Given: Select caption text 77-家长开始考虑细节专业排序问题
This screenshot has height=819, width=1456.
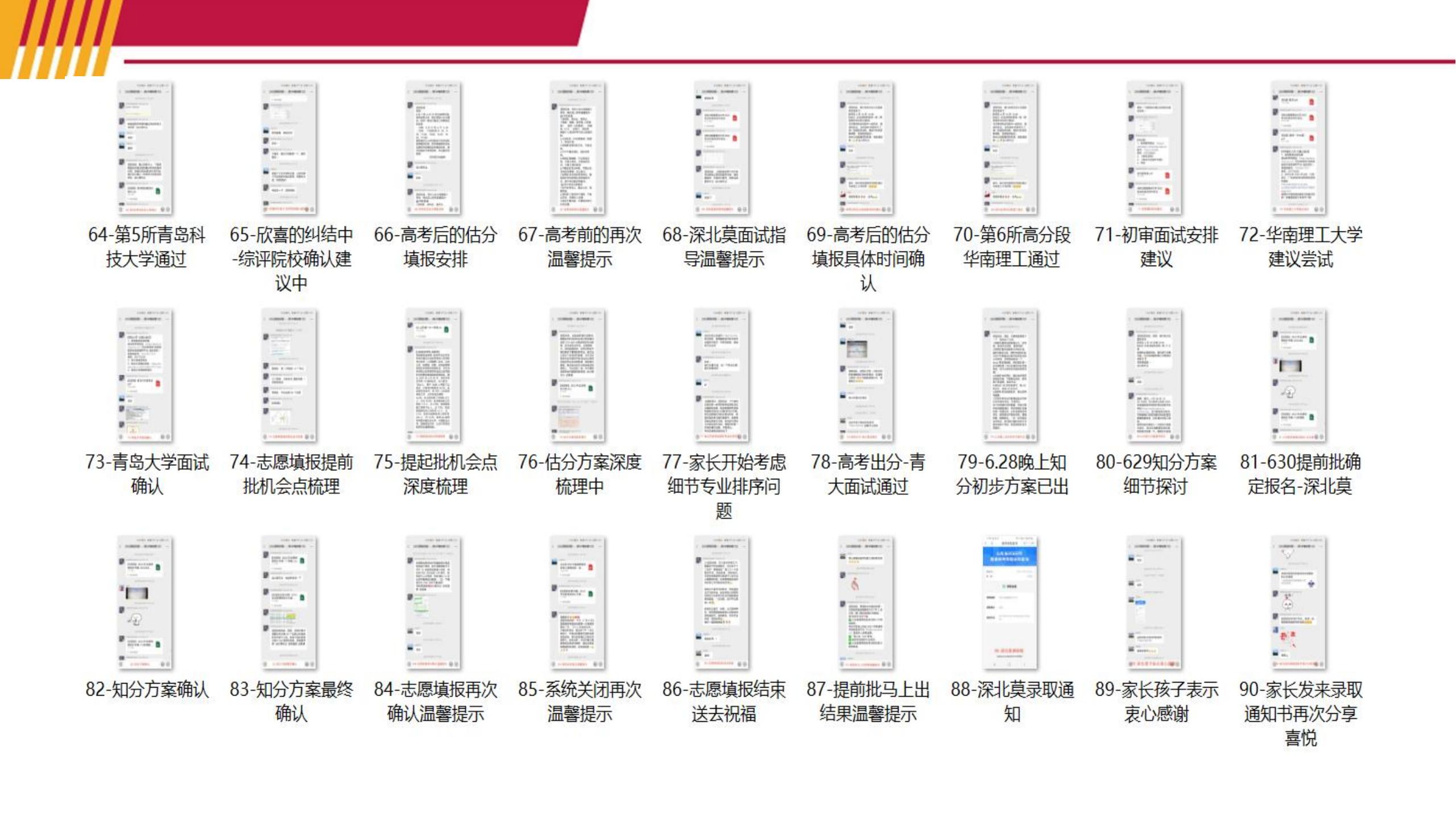Looking at the screenshot, I should click(723, 486).
